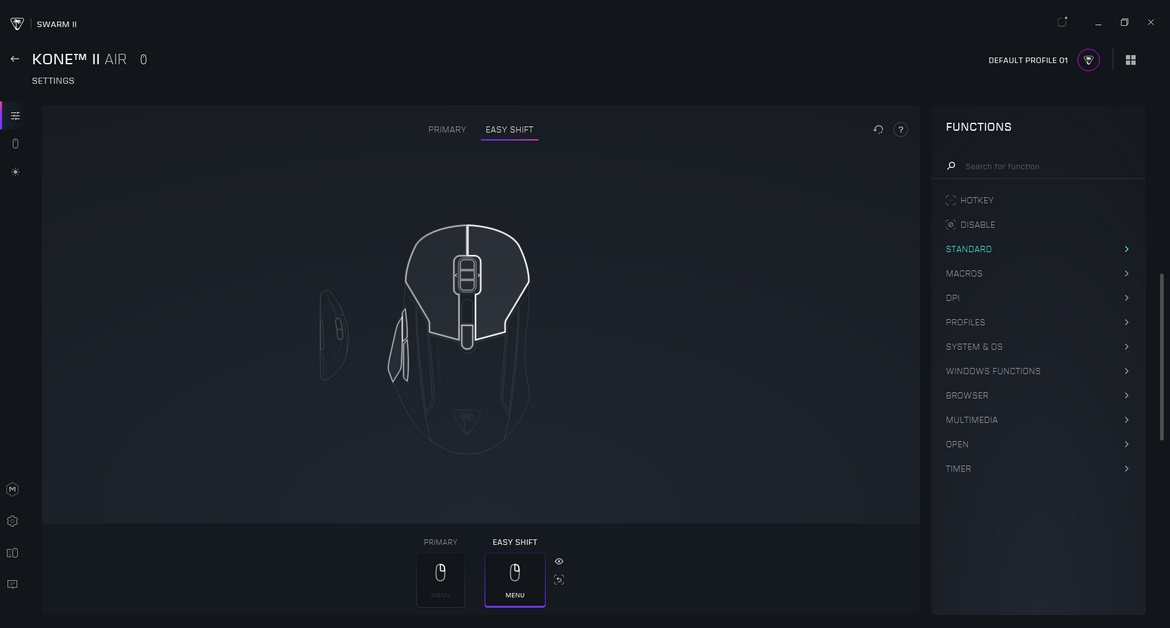Open the lighting brightness icon in sidebar

[x=15, y=172]
